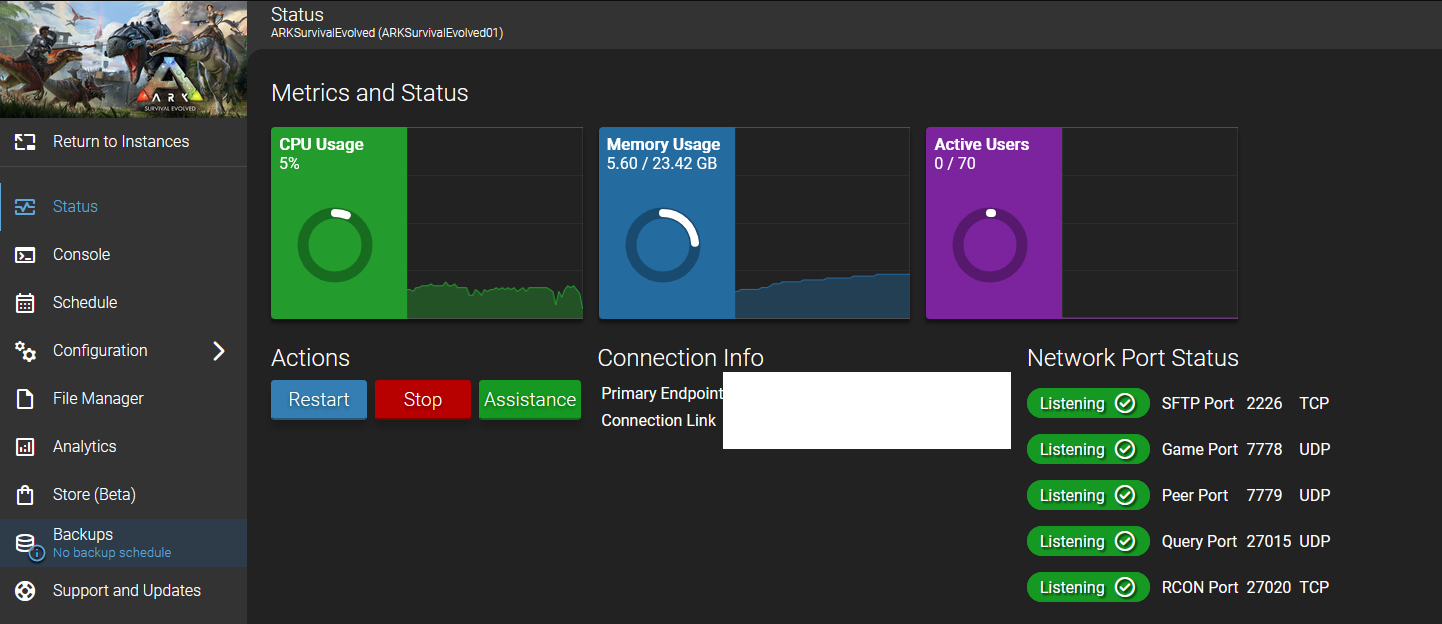
Task: Click the Return to Instances icon
Action: pos(25,142)
